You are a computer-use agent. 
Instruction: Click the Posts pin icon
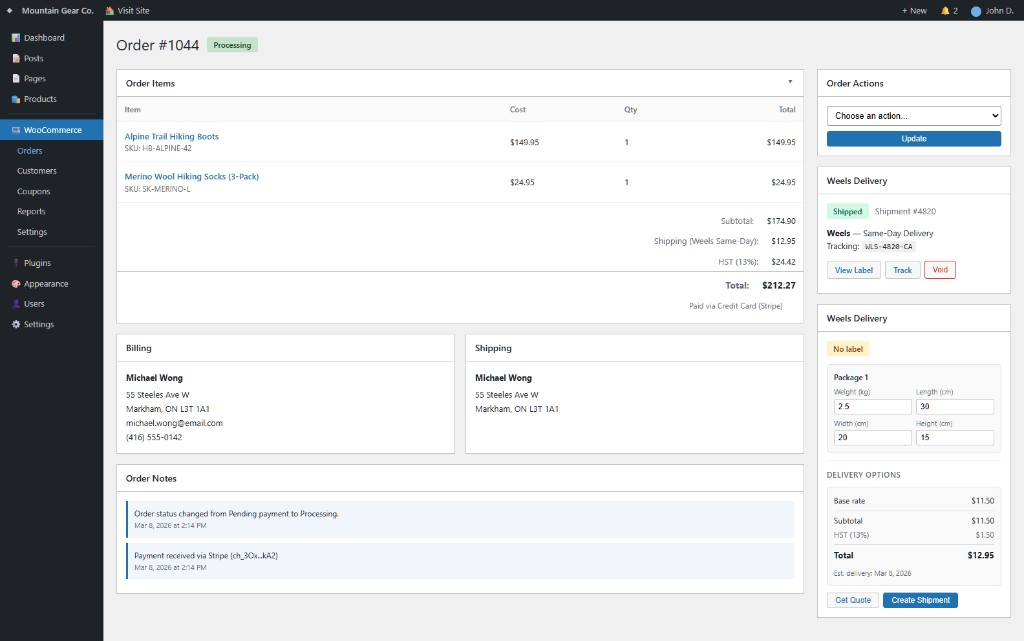[15, 57]
